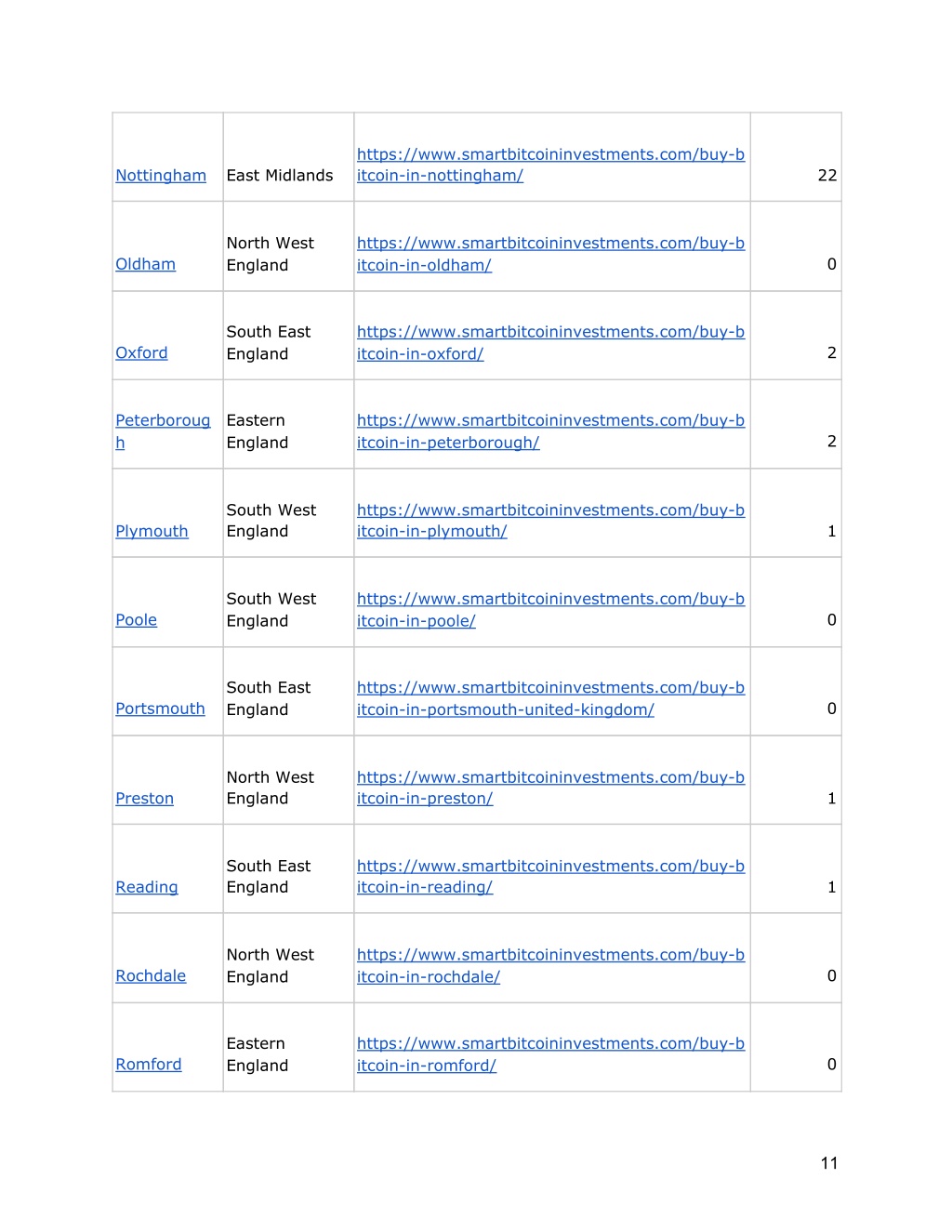Follow the buy-bitcoin-in-romford URL
The image size is (952, 1232).
[550, 1054]
